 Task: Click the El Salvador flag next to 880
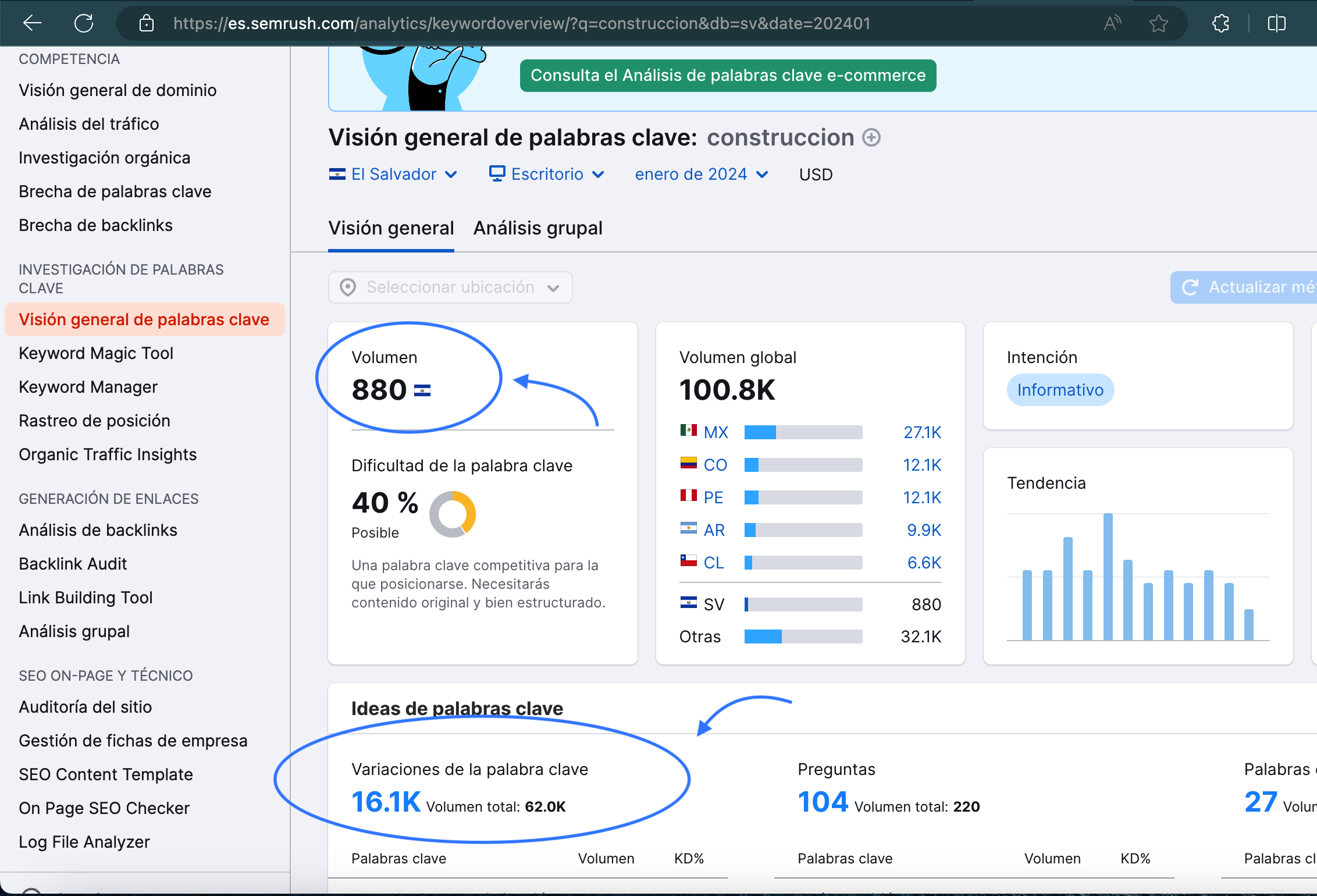(x=422, y=390)
